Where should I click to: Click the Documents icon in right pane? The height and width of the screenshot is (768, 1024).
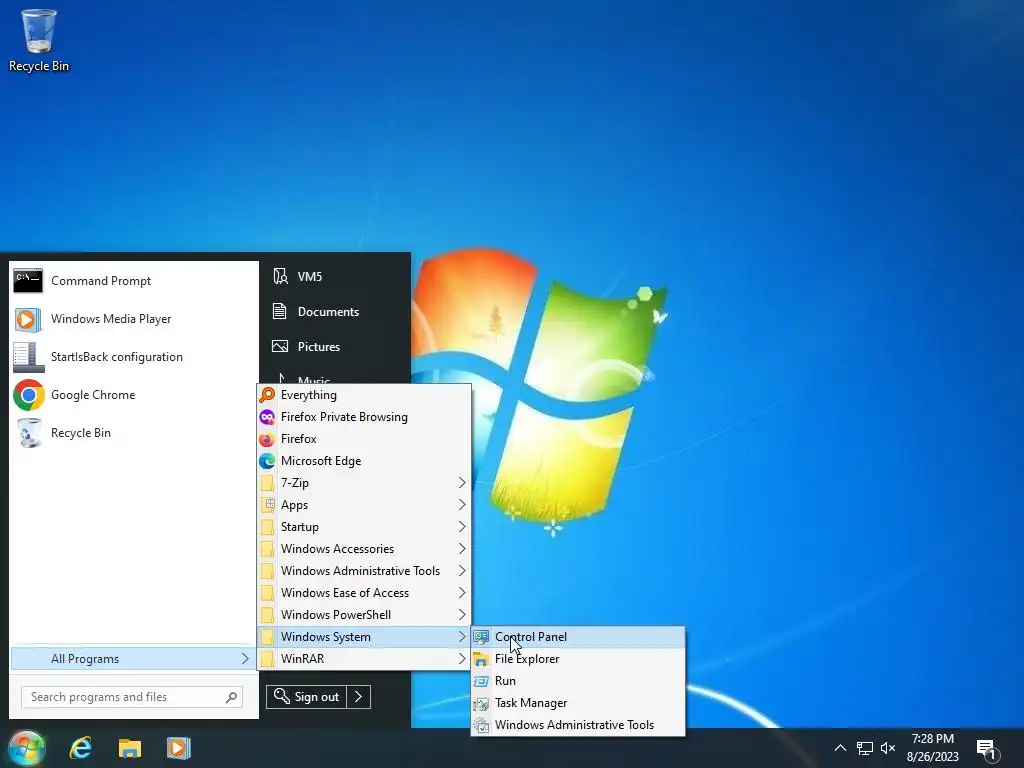click(280, 312)
